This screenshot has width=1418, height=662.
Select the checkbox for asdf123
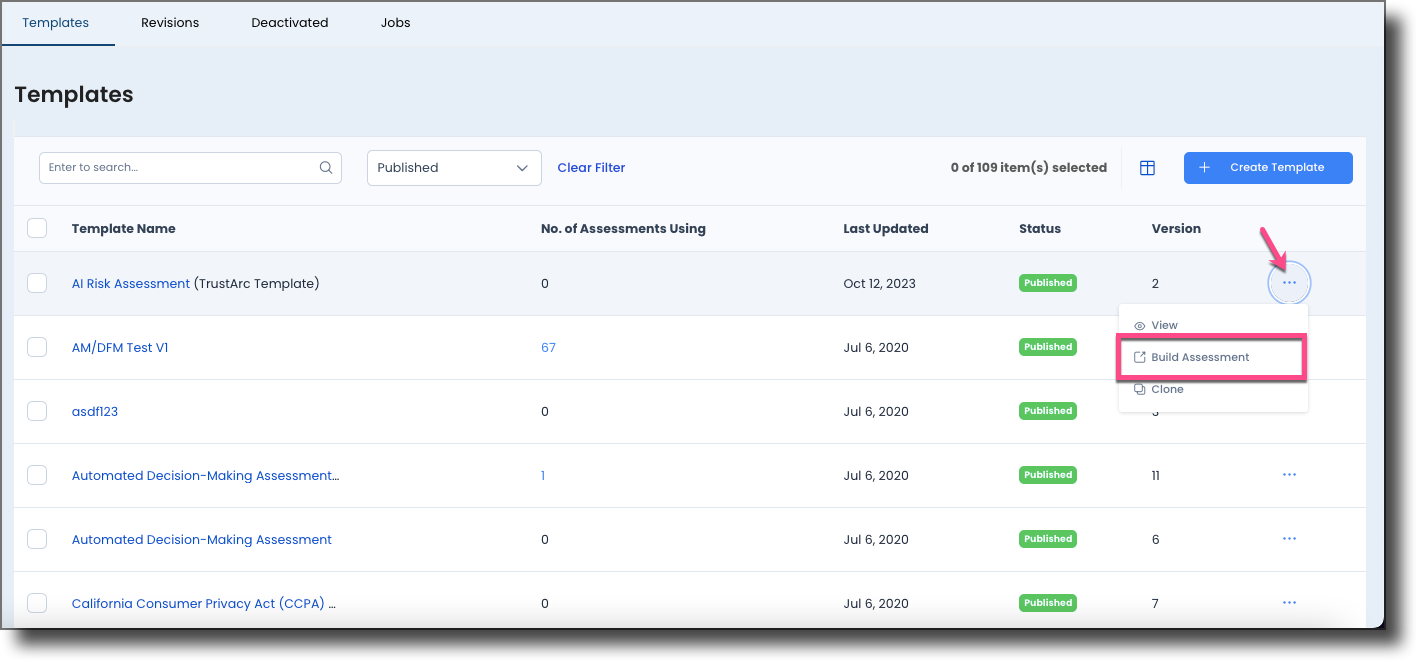tap(37, 411)
